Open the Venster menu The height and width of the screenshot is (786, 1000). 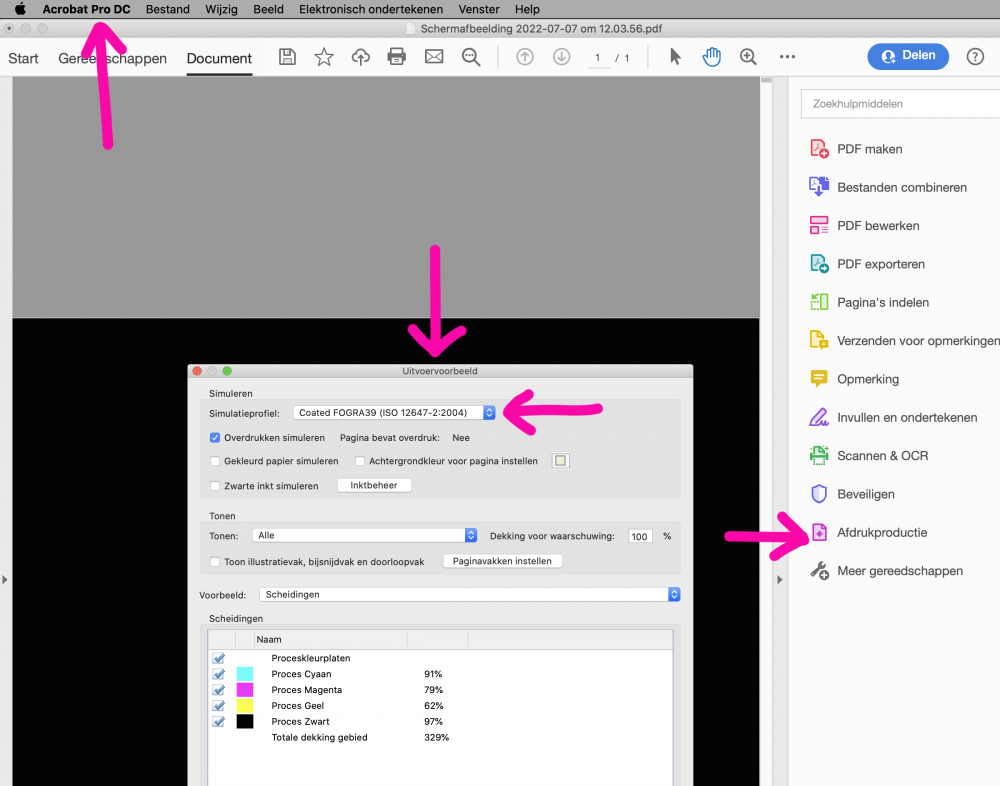(x=479, y=9)
